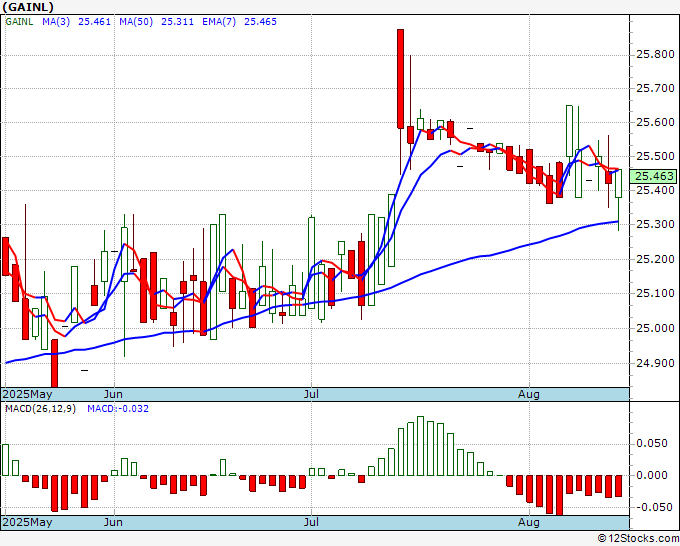Click the 0.000 MACD axis label

652,475
